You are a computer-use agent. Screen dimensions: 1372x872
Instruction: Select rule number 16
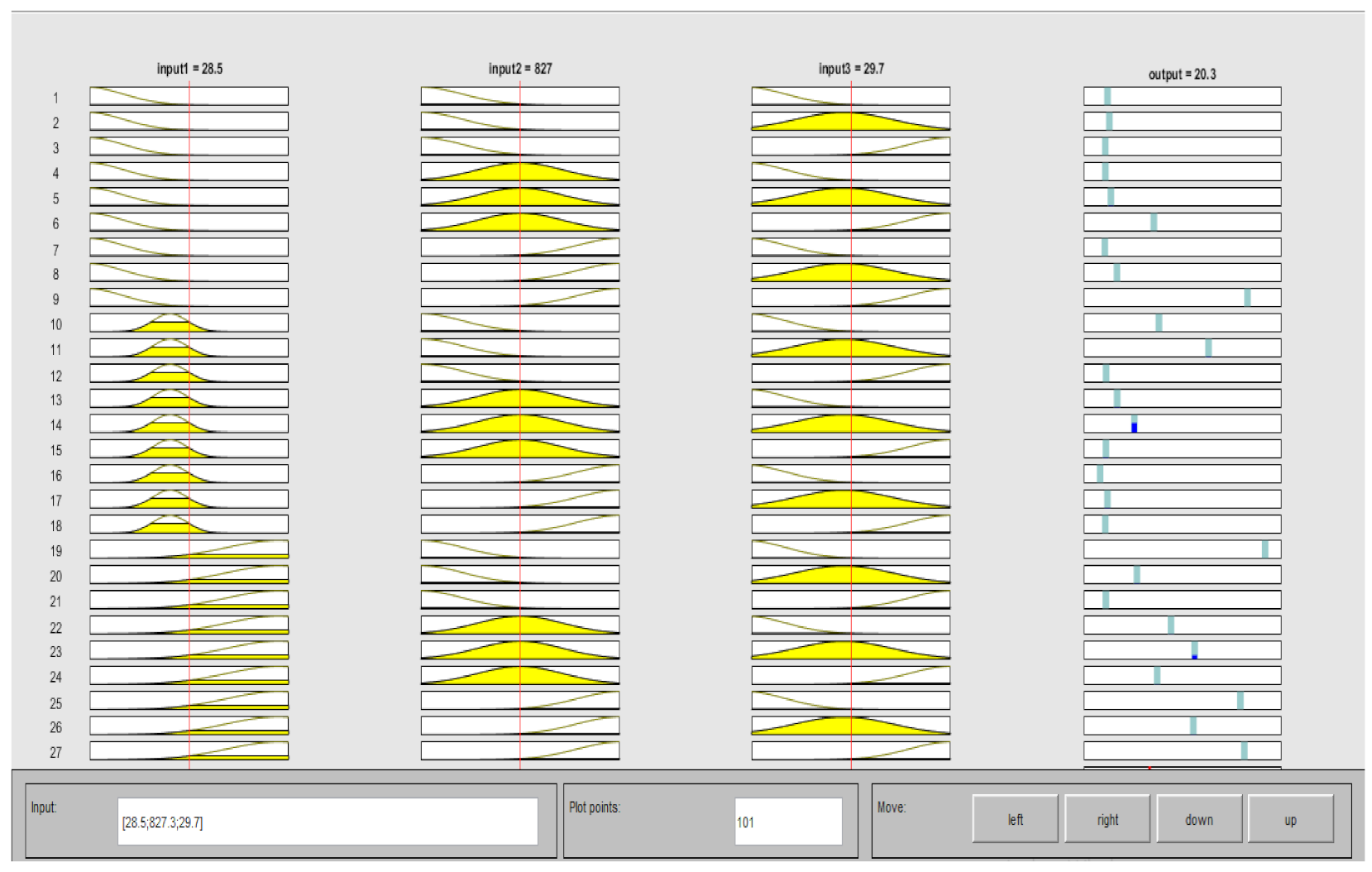click(56, 476)
